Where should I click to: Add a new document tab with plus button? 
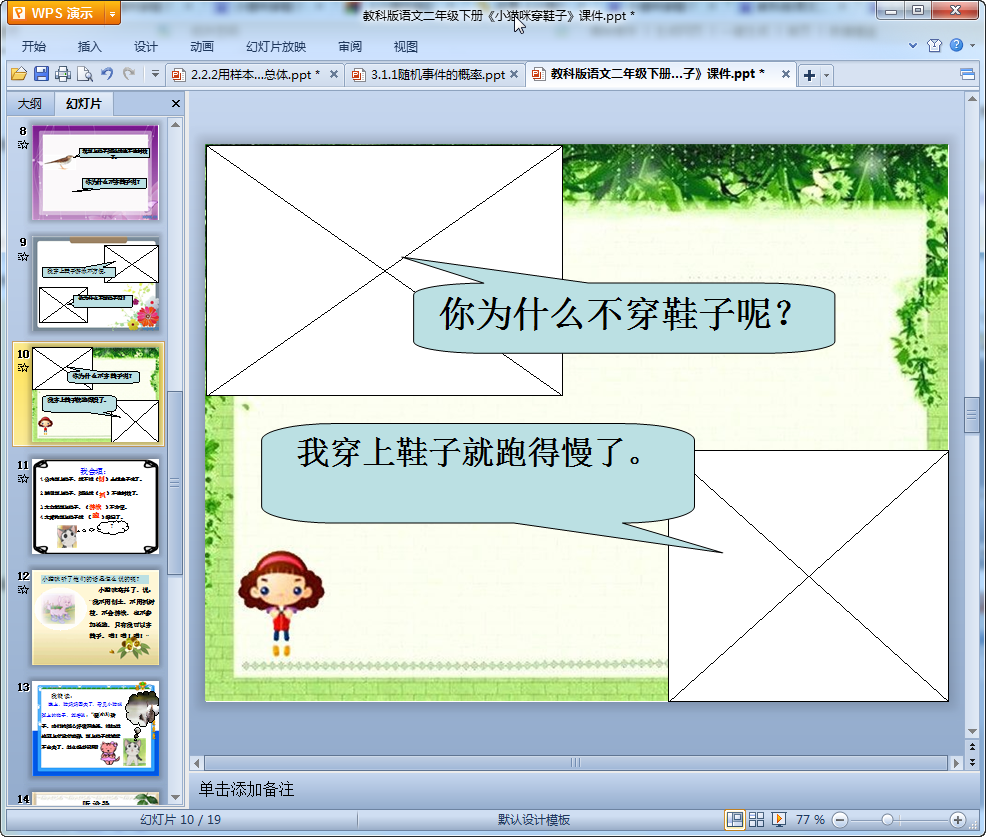[x=809, y=75]
